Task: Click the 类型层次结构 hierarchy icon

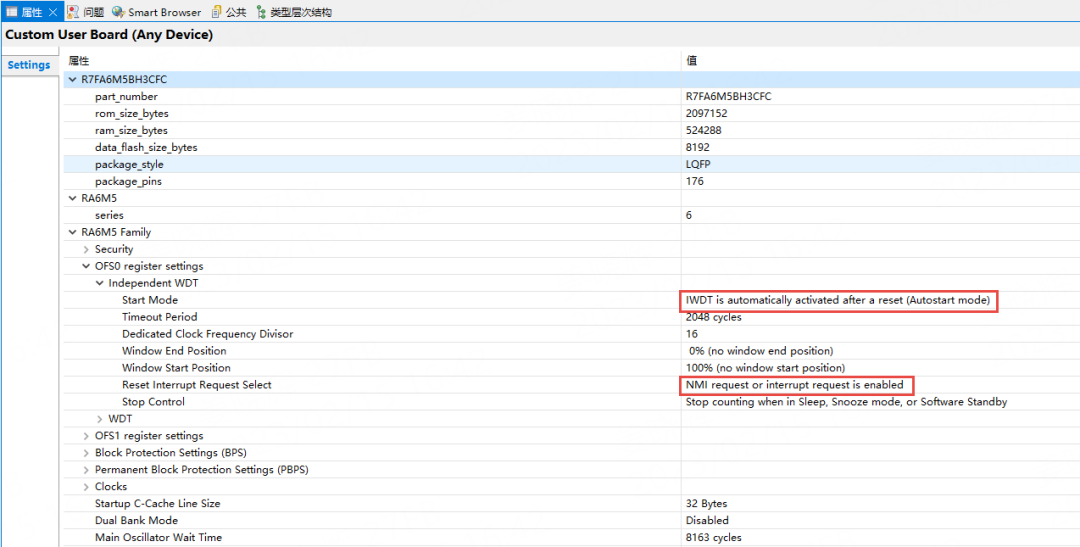Action: click(261, 12)
